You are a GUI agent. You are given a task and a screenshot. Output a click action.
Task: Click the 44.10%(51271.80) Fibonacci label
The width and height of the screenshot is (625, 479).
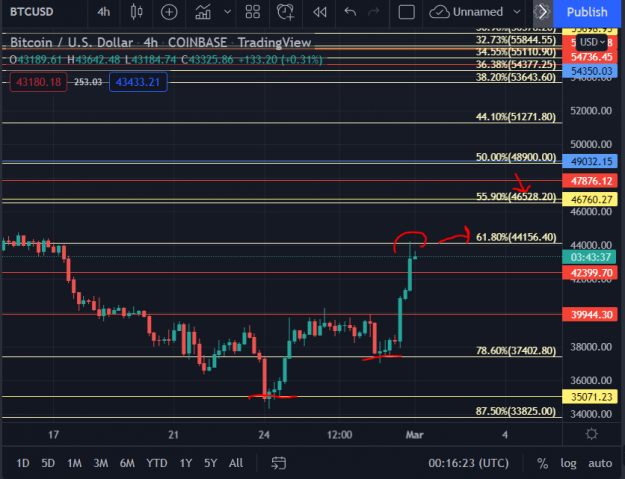coord(516,117)
